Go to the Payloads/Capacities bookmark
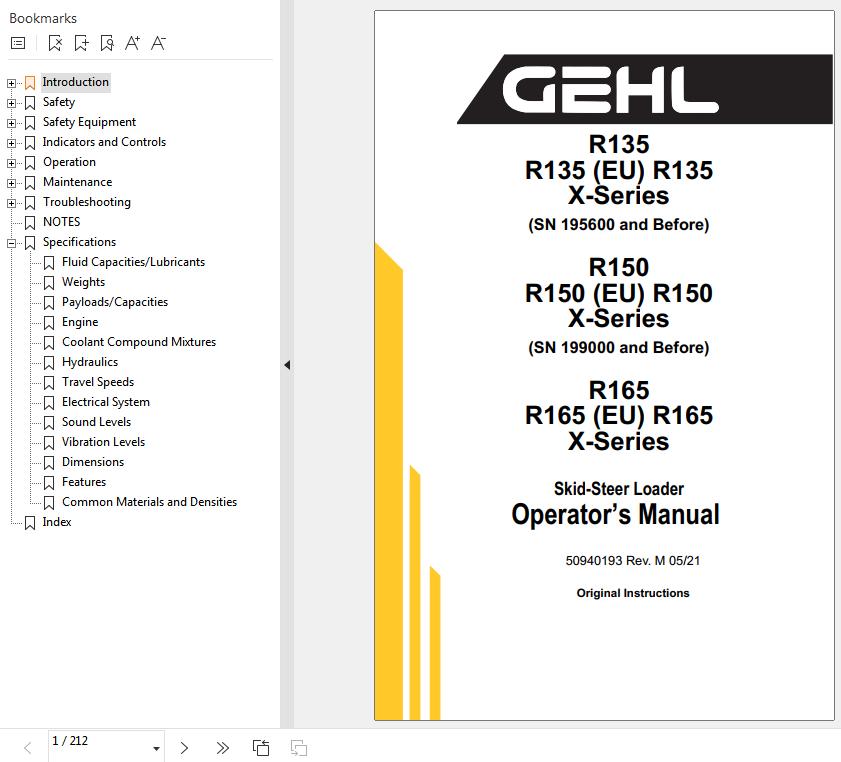Viewport: 841px width, 762px height. click(x=115, y=302)
